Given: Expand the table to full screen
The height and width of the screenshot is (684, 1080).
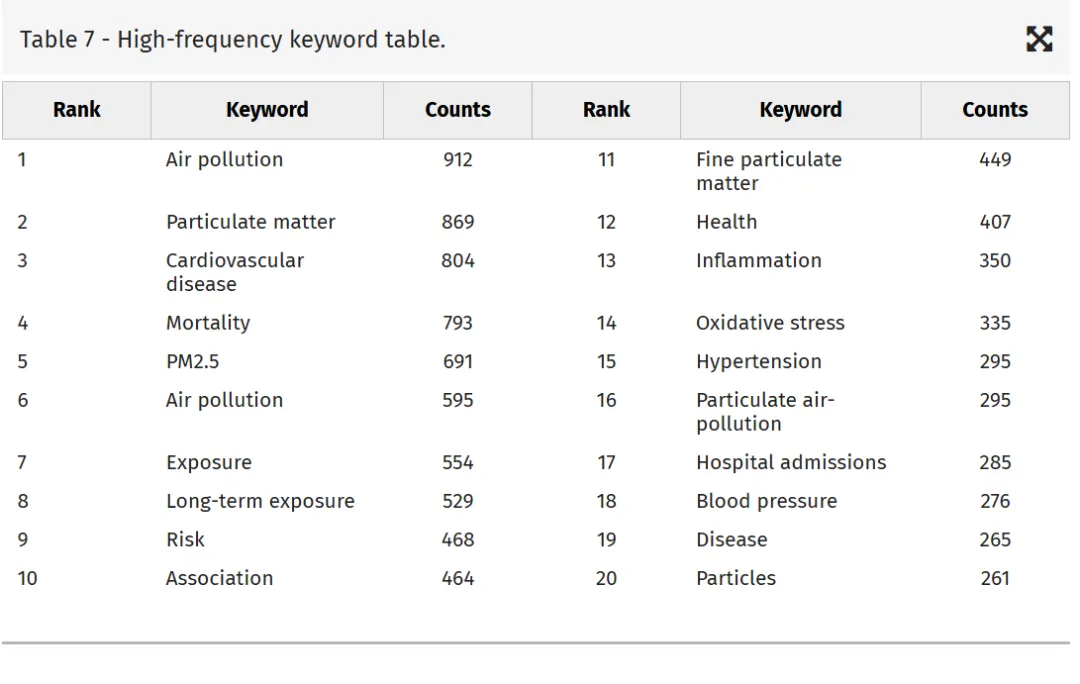Looking at the screenshot, I should pos(1039,39).
